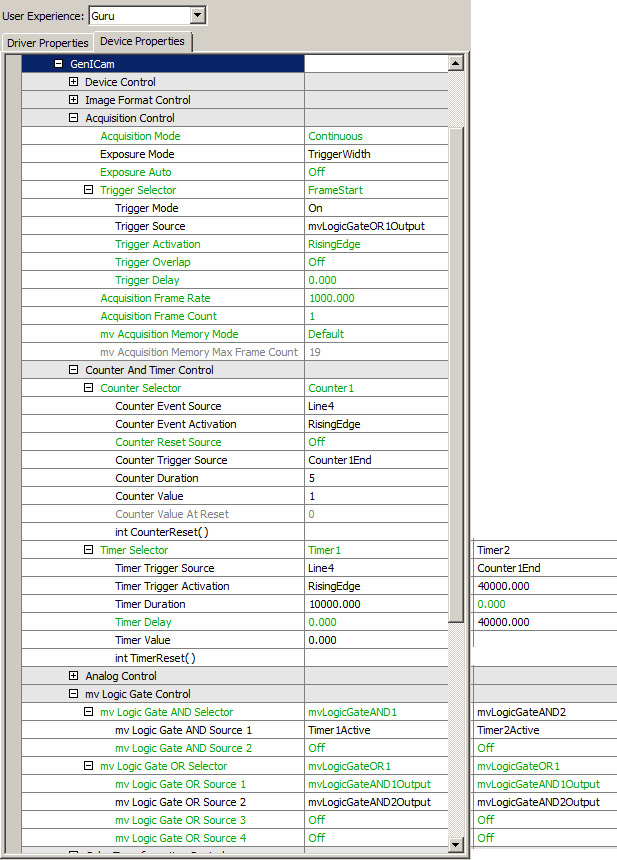617x860 pixels.
Task: Expand the Device Control category
Action: tap(74, 82)
